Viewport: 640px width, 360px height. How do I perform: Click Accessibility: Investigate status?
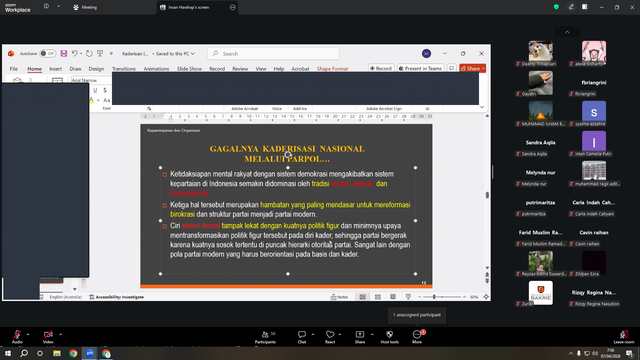tap(116, 297)
